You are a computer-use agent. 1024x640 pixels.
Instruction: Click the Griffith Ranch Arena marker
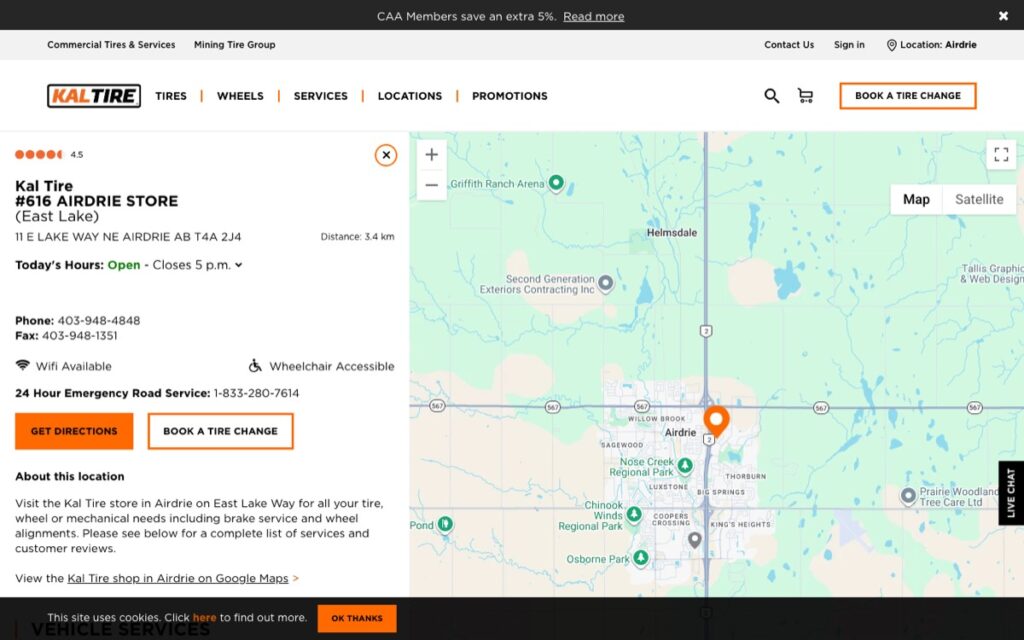[x=556, y=183]
